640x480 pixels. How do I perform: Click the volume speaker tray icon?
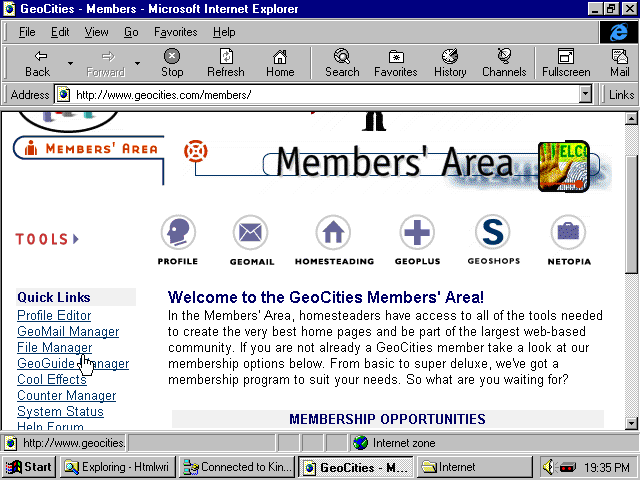(x=548, y=467)
